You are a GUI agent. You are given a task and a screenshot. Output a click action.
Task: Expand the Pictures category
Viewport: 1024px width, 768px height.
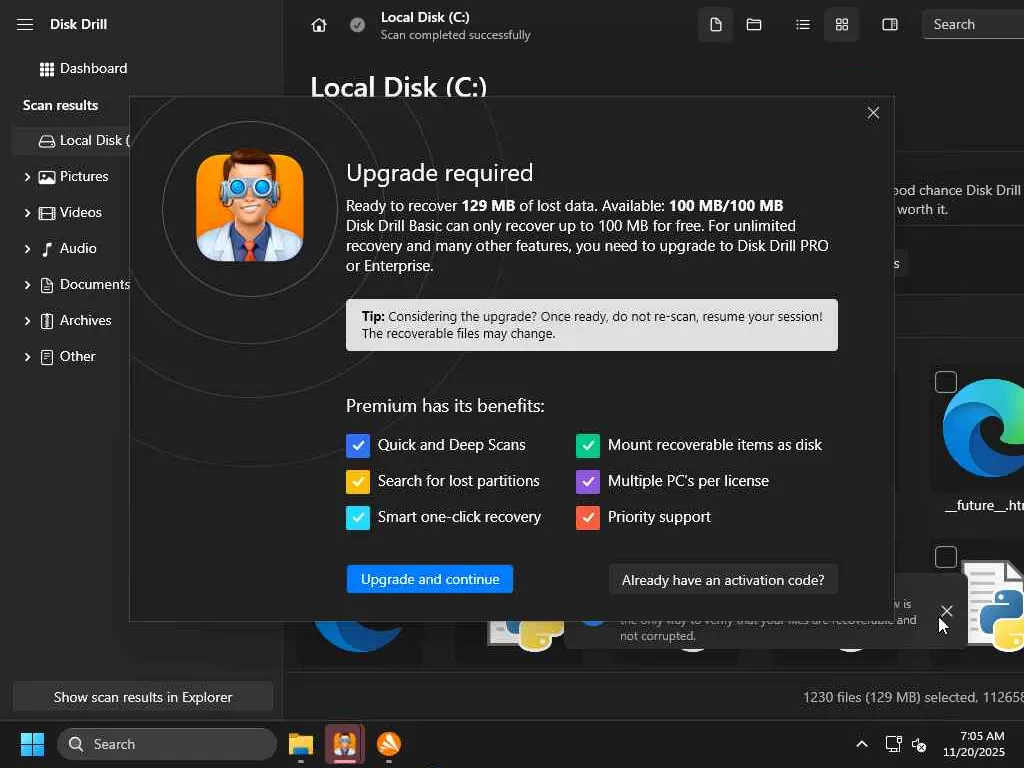[x=27, y=177]
